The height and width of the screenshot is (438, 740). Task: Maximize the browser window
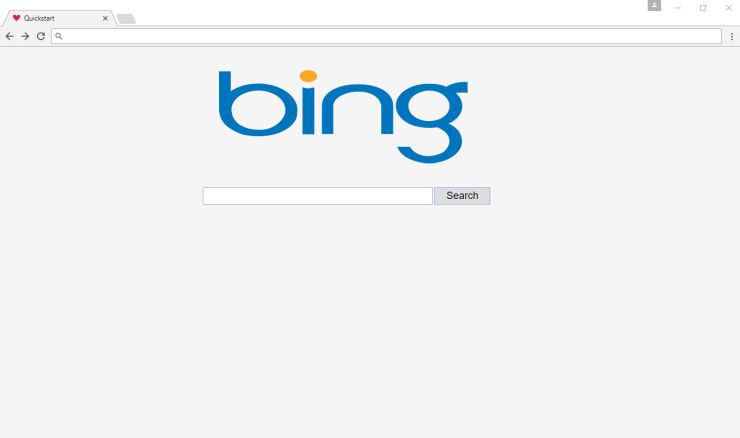click(x=703, y=8)
